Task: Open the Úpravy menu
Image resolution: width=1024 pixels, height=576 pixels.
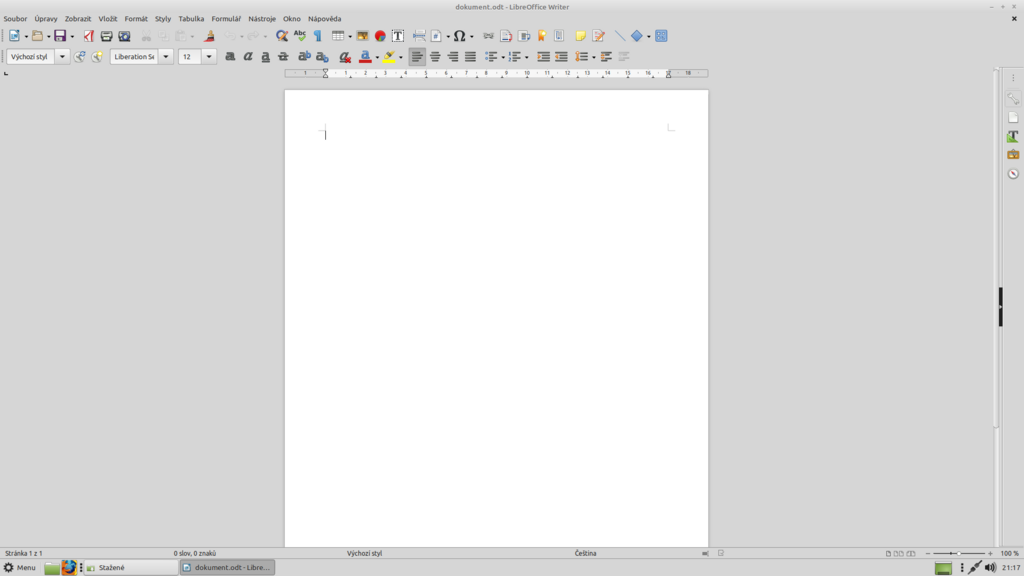Action: pos(46,19)
